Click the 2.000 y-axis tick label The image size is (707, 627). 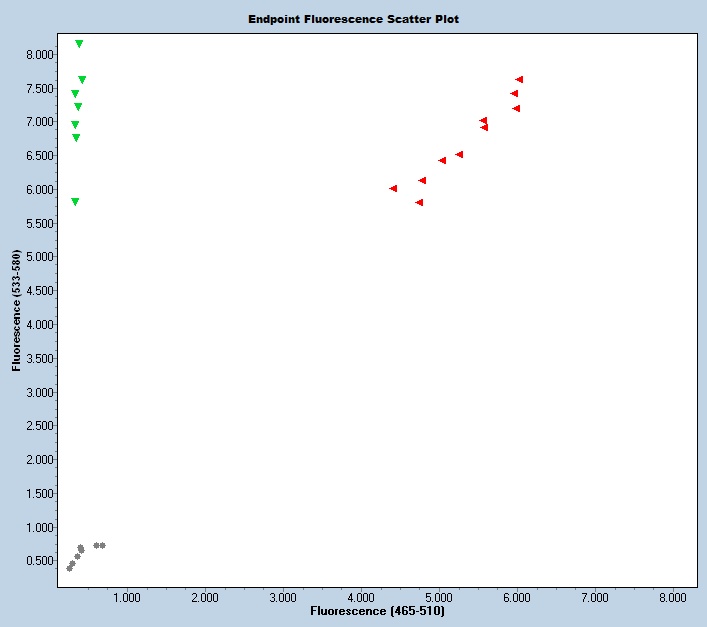tap(40, 460)
